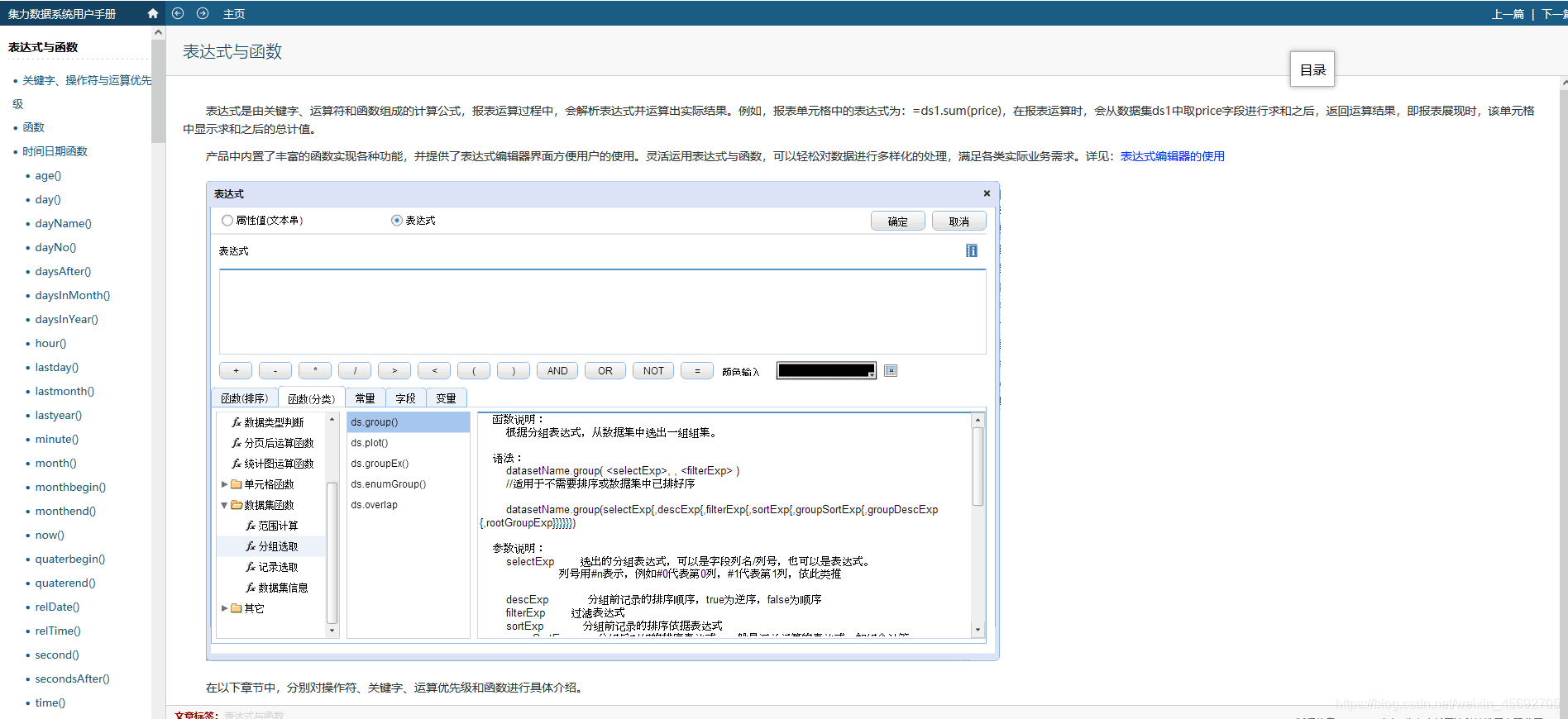Open the blue info icon in expression dialog
This screenshot has width=1568, height=719.
972,250
